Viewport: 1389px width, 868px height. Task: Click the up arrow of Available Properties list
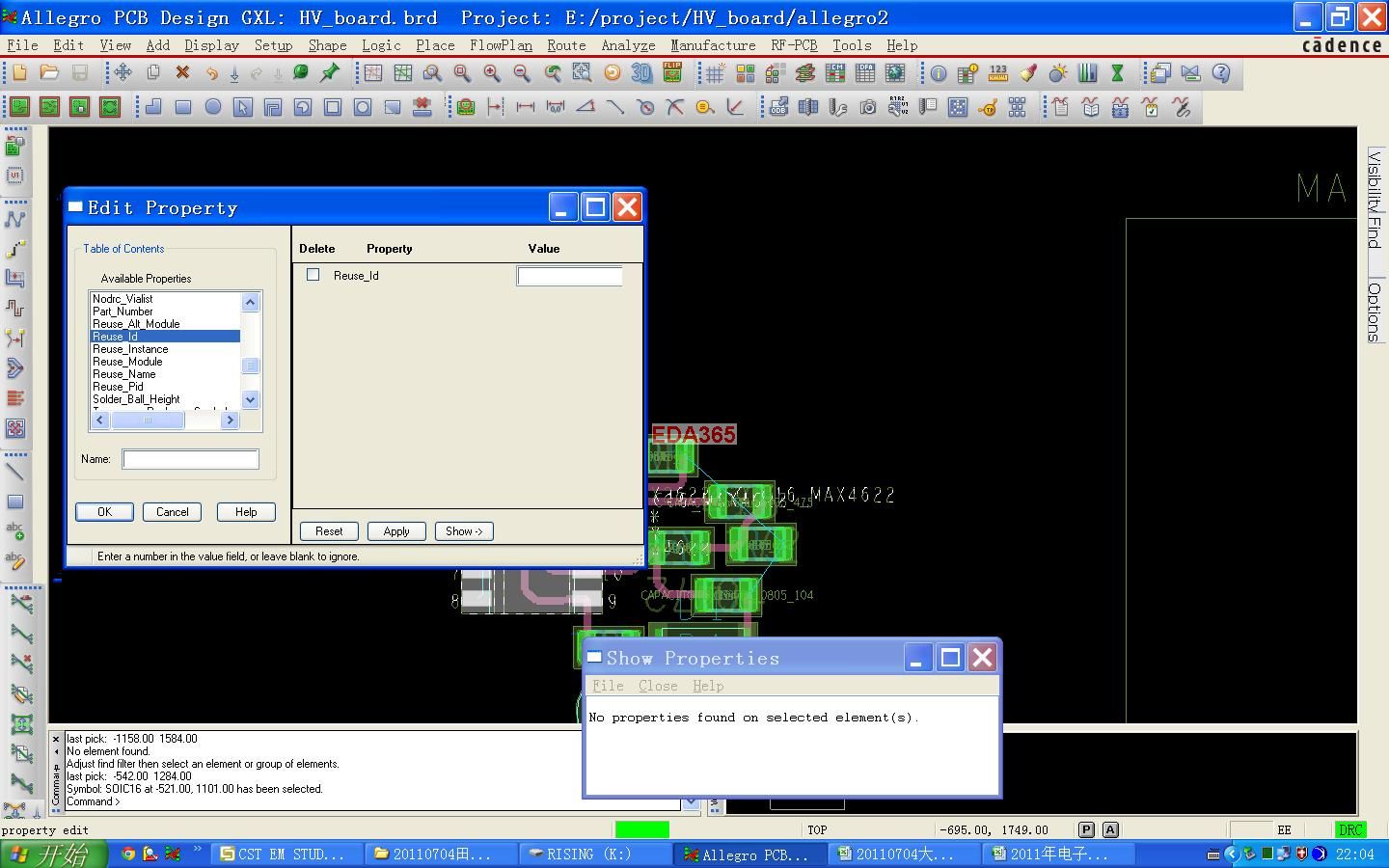click(251, 302)
